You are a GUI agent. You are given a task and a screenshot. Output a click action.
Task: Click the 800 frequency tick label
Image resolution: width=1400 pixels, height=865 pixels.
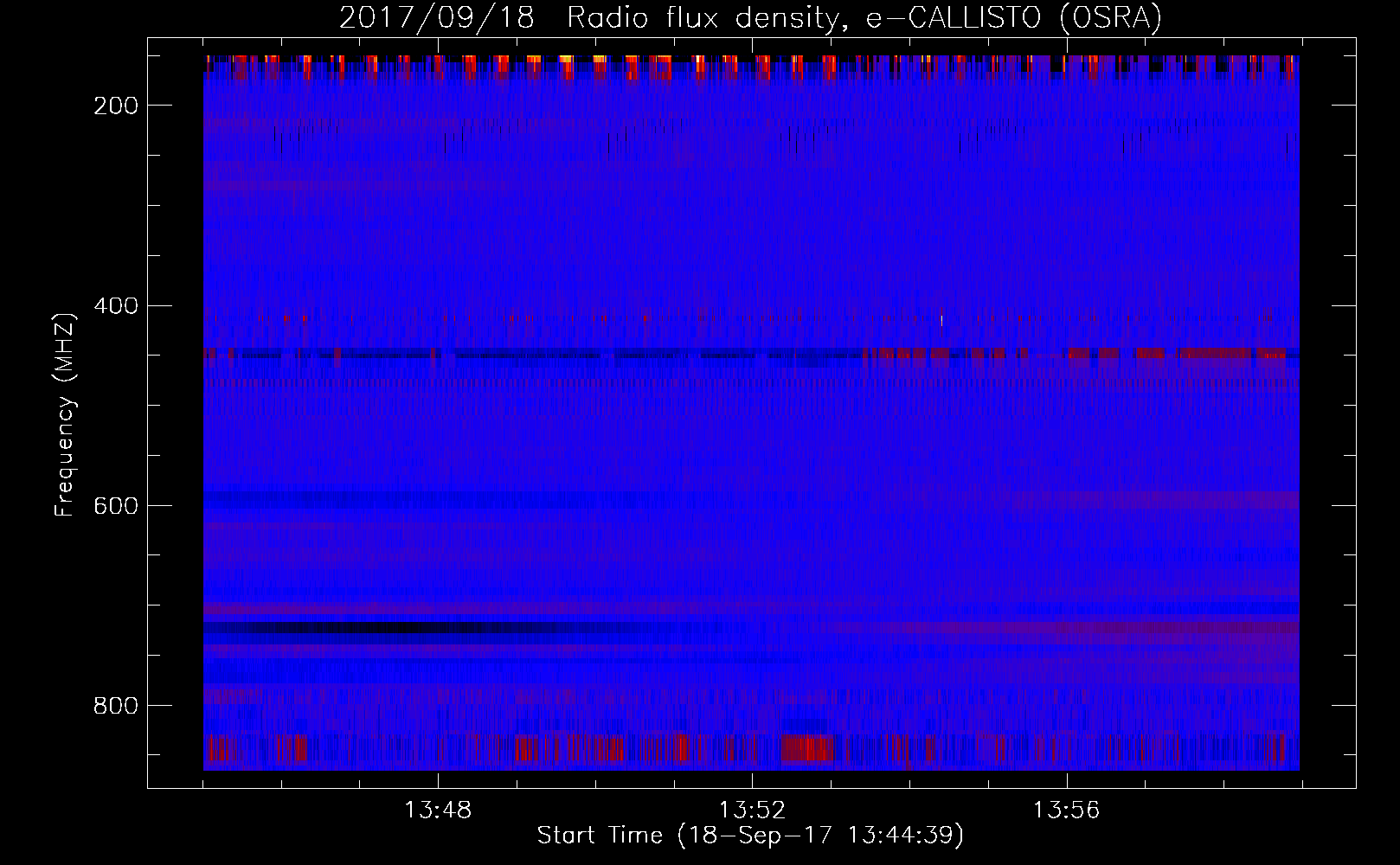click(x=116, y=706)
